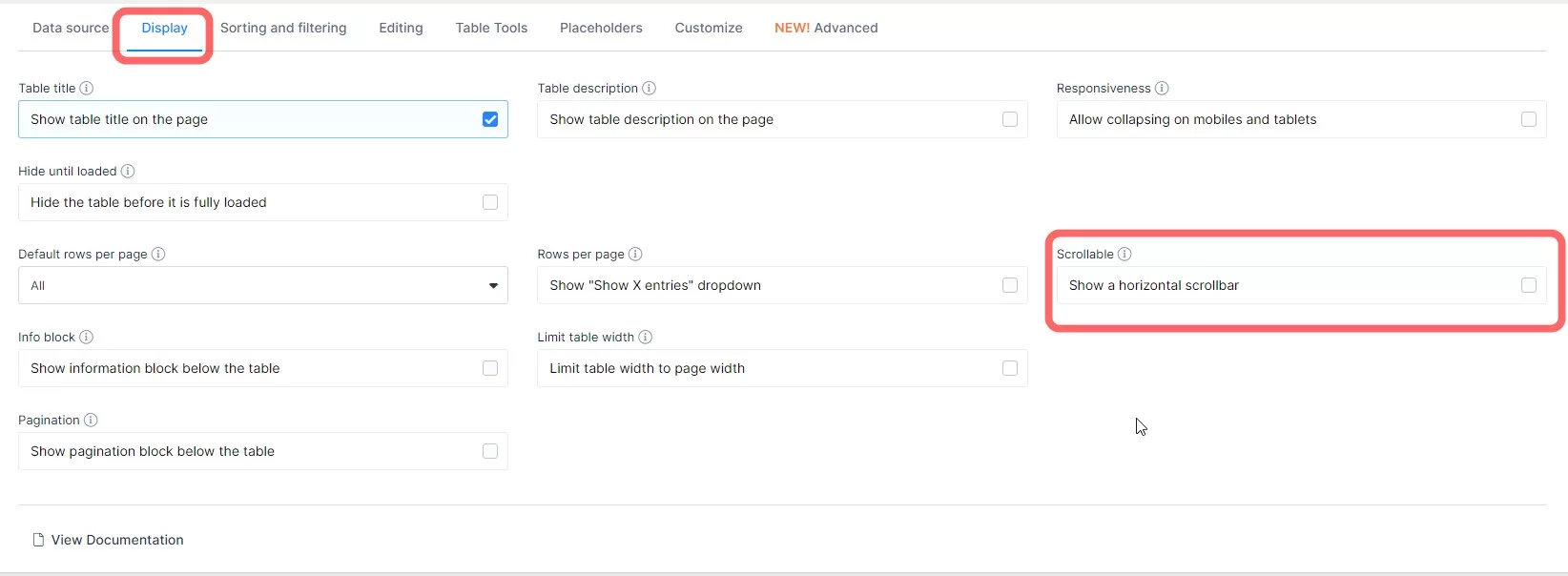Click info icon next to Limit table width
This screenshot has width=1568, height=576.
pyautogui.click(x=646, y=338)
